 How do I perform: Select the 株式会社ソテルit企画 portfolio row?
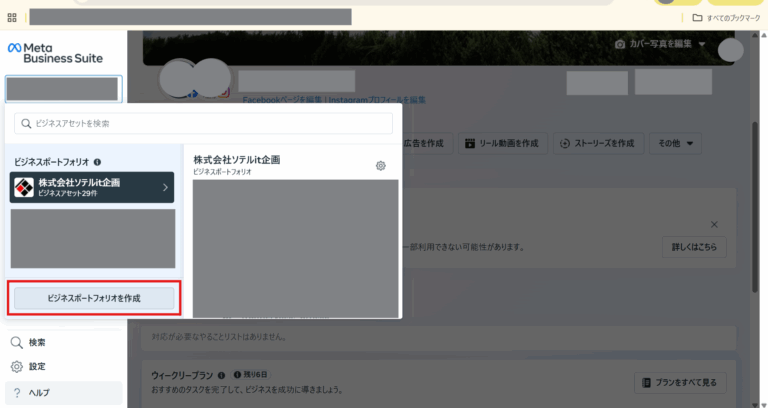(92, 187)
